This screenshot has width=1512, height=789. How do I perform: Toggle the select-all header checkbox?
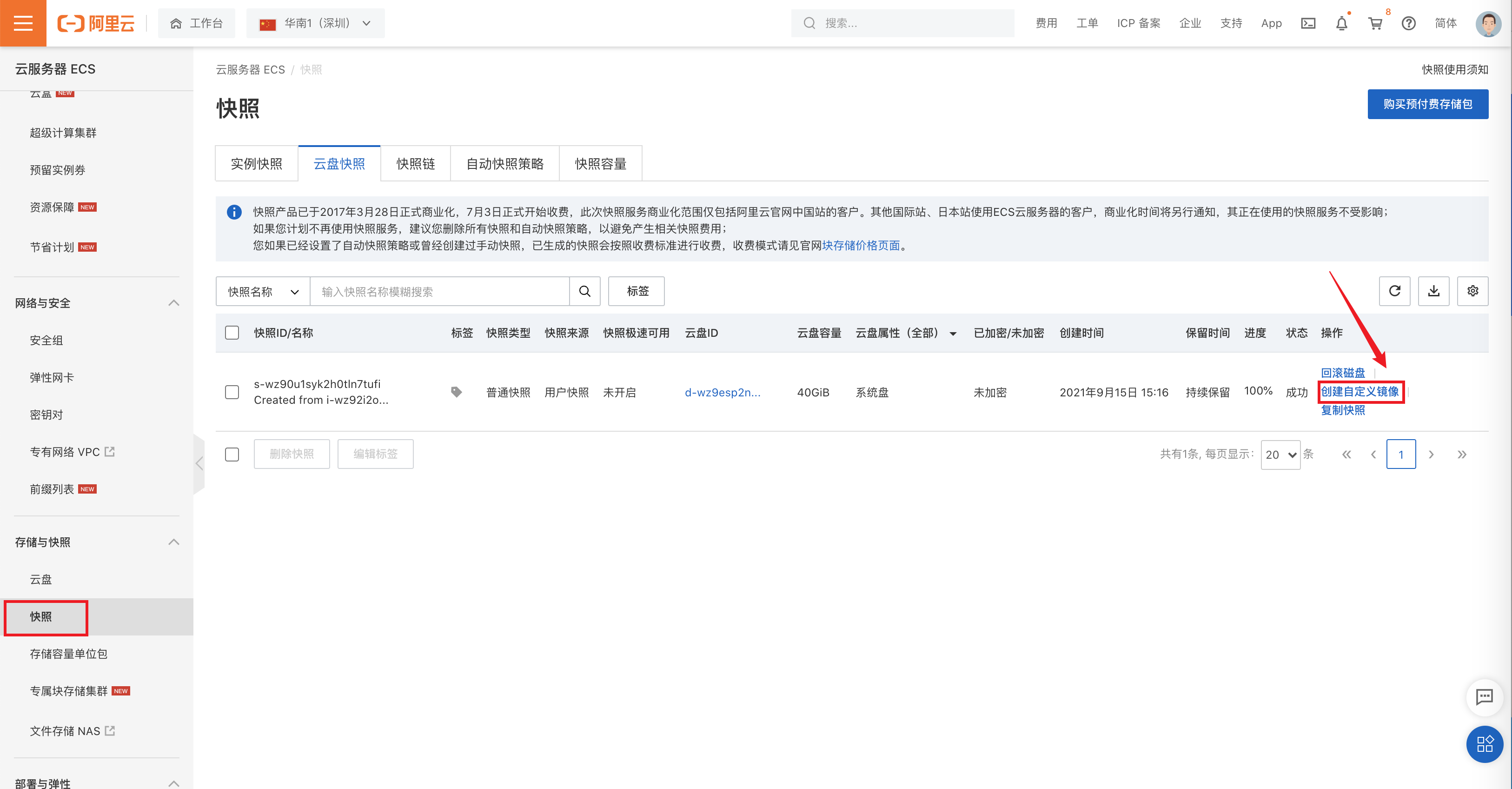(x=232, y=333)
